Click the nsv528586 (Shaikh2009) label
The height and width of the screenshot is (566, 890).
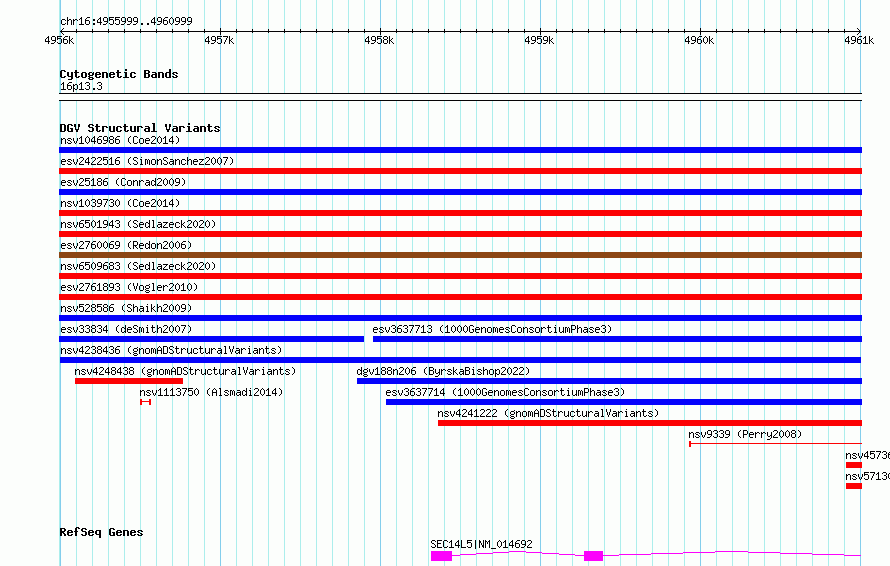click(x=126, y=308)
